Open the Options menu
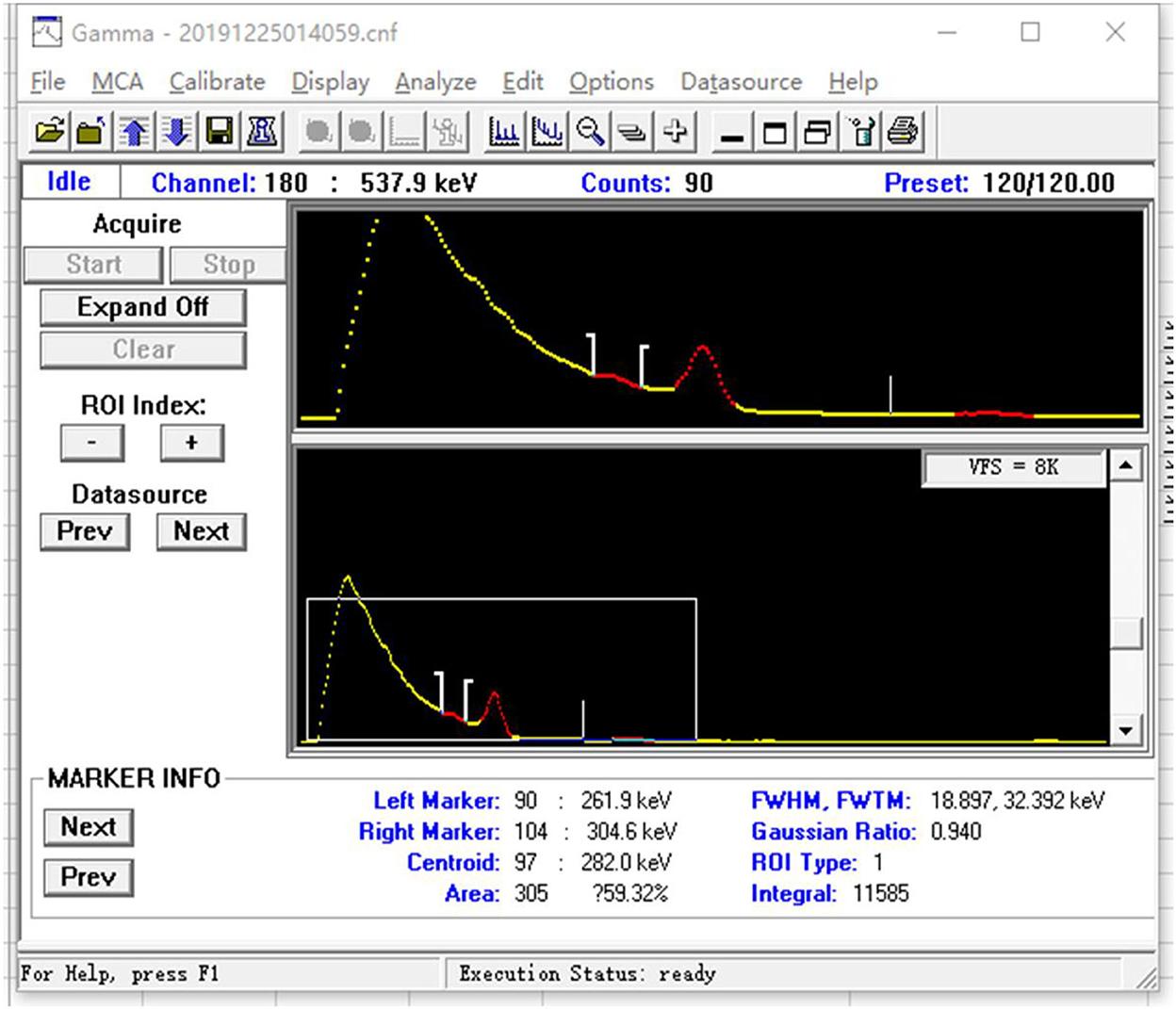The width and height of the screenshot is (1176, 1009). [x=611, y=82]
